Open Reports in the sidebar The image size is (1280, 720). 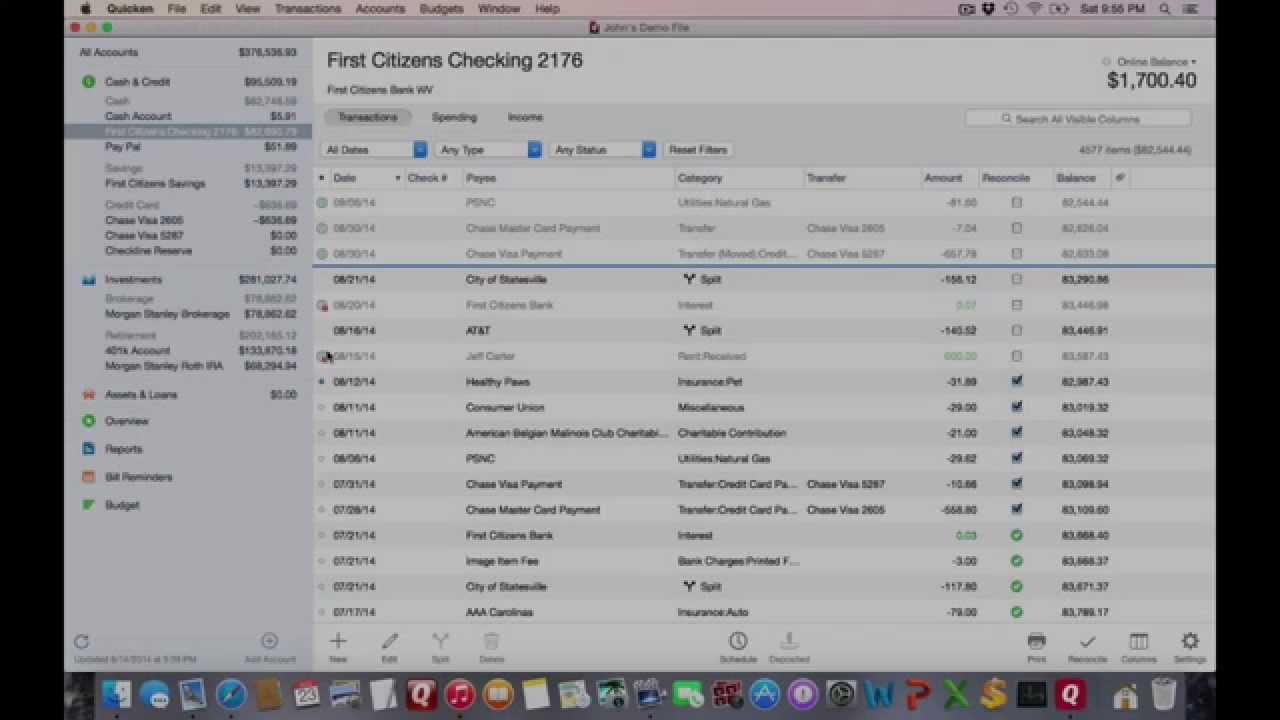[124, 449]
